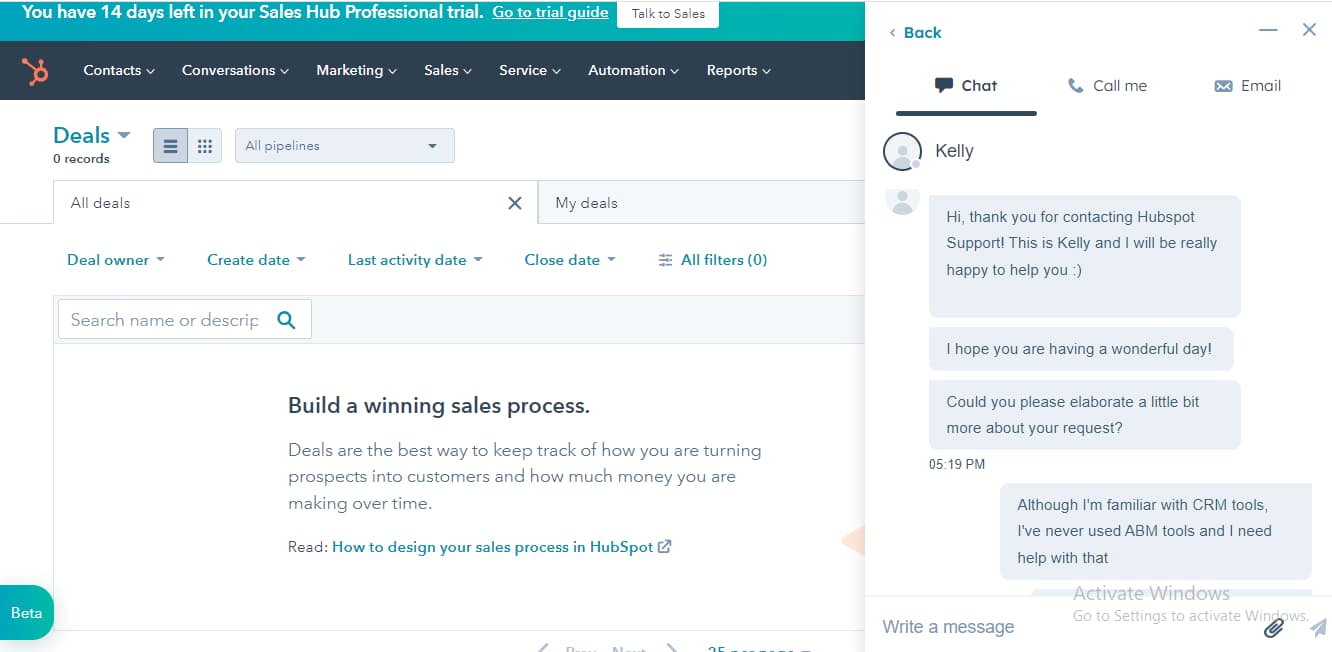Focus the Search name or description field
This screenshot has height=652, width=1332.
185,320
